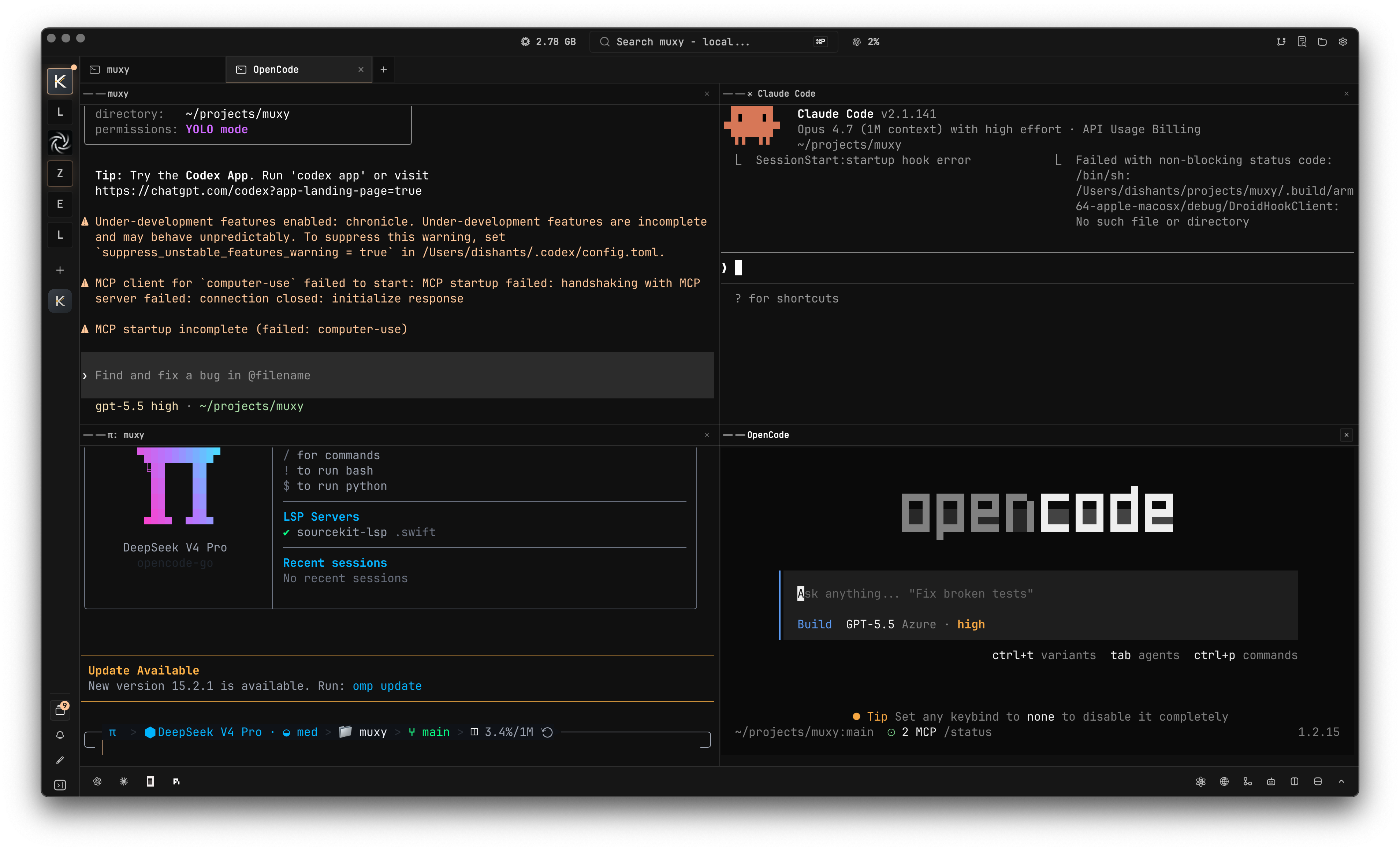
Task: Click 'ctrl+p commands' hint
Action: pos(1246,655)
